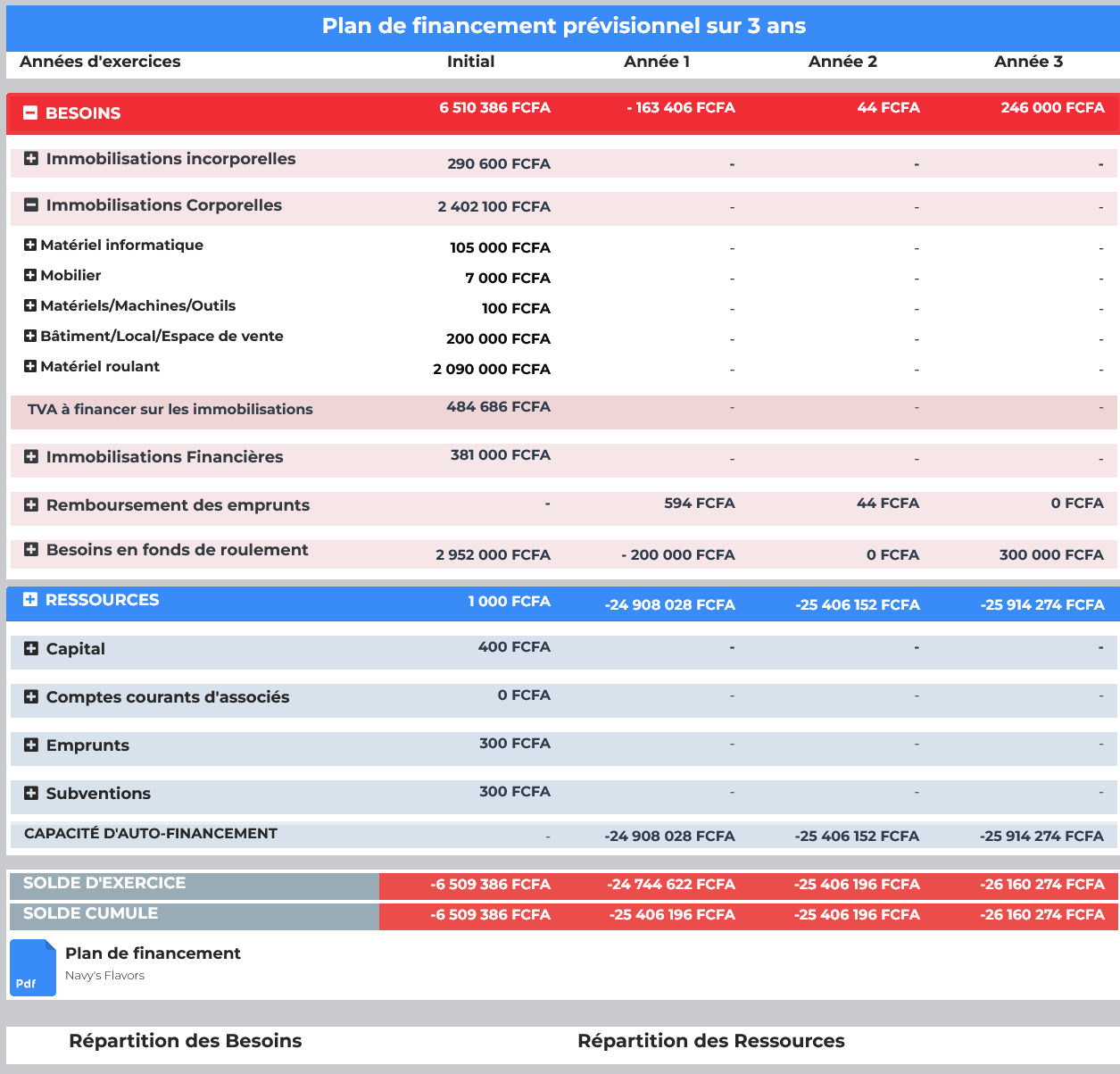Image resolution: width=1120 pixels, height=1074 pixels.
Task: Click the Plan de financement file title
Action: [153, 953]
